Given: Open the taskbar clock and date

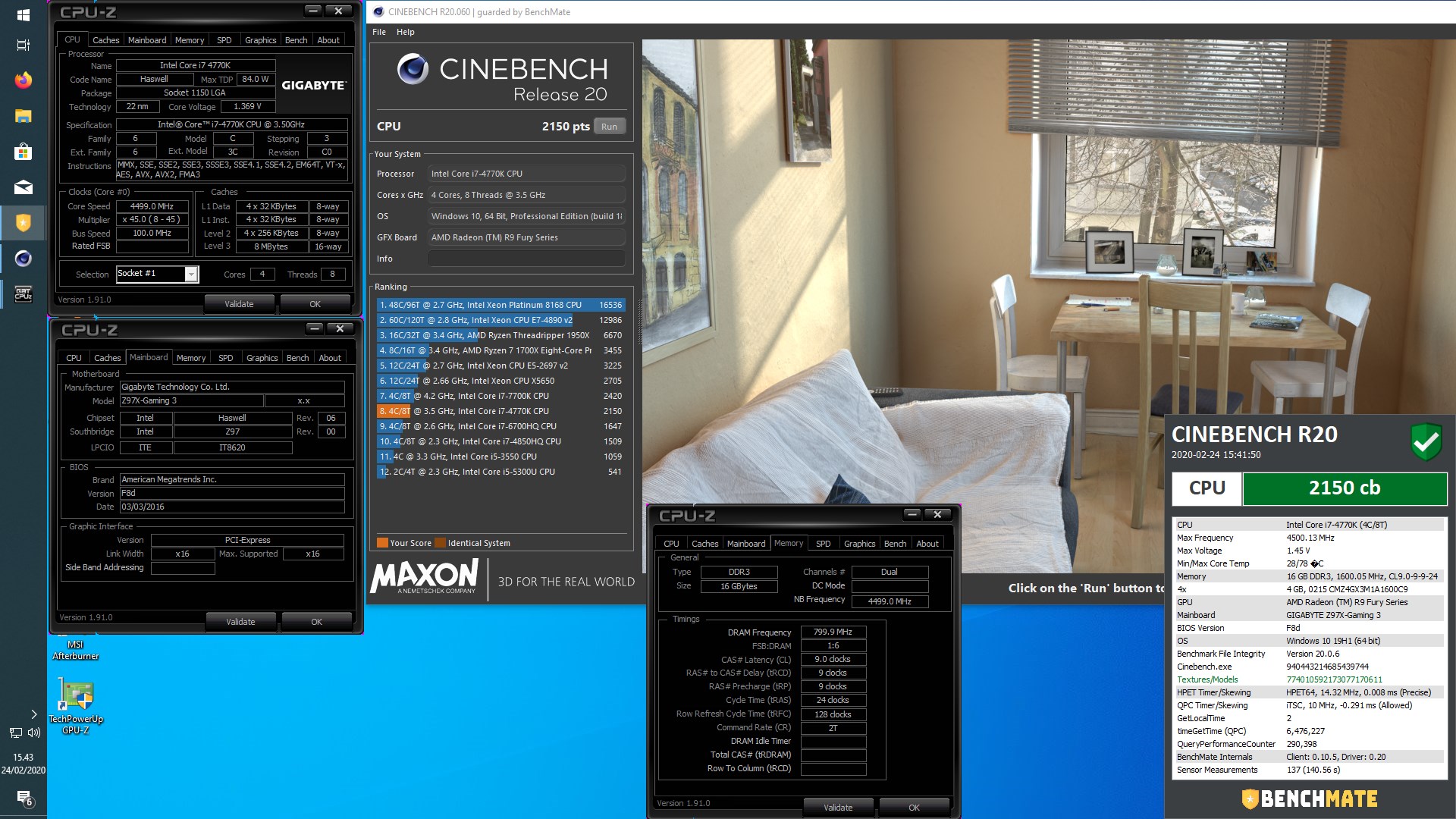Looking at the screenshot, I should tap(23, 763).
